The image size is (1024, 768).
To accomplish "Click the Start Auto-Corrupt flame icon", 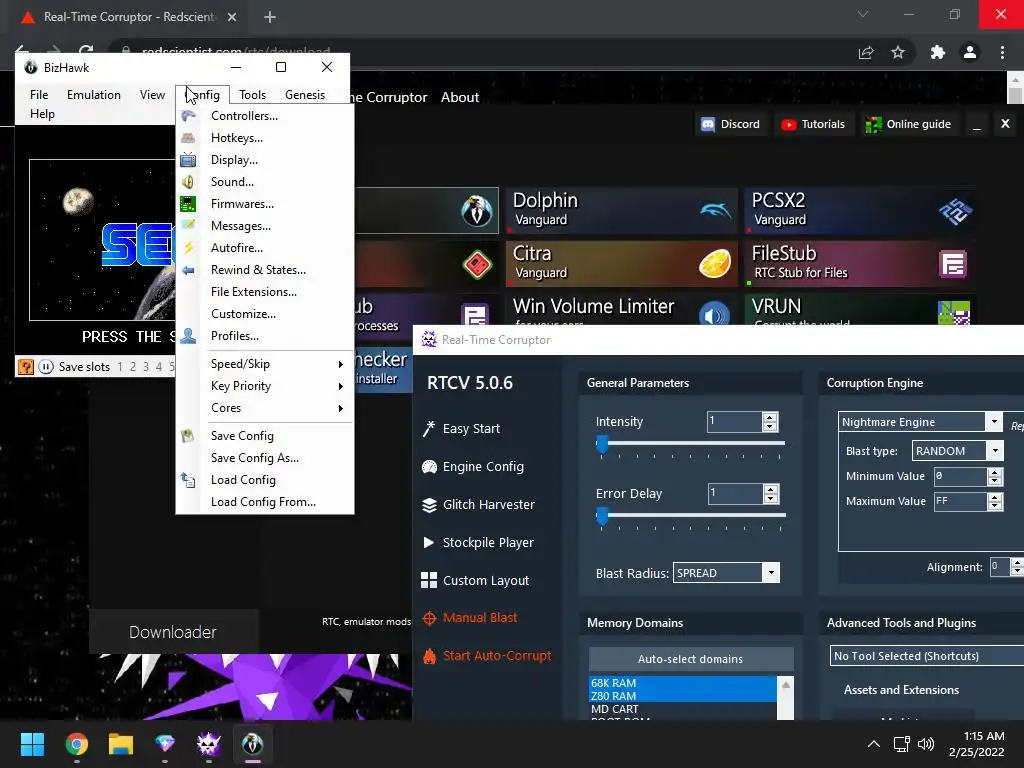I will point(429,656).
